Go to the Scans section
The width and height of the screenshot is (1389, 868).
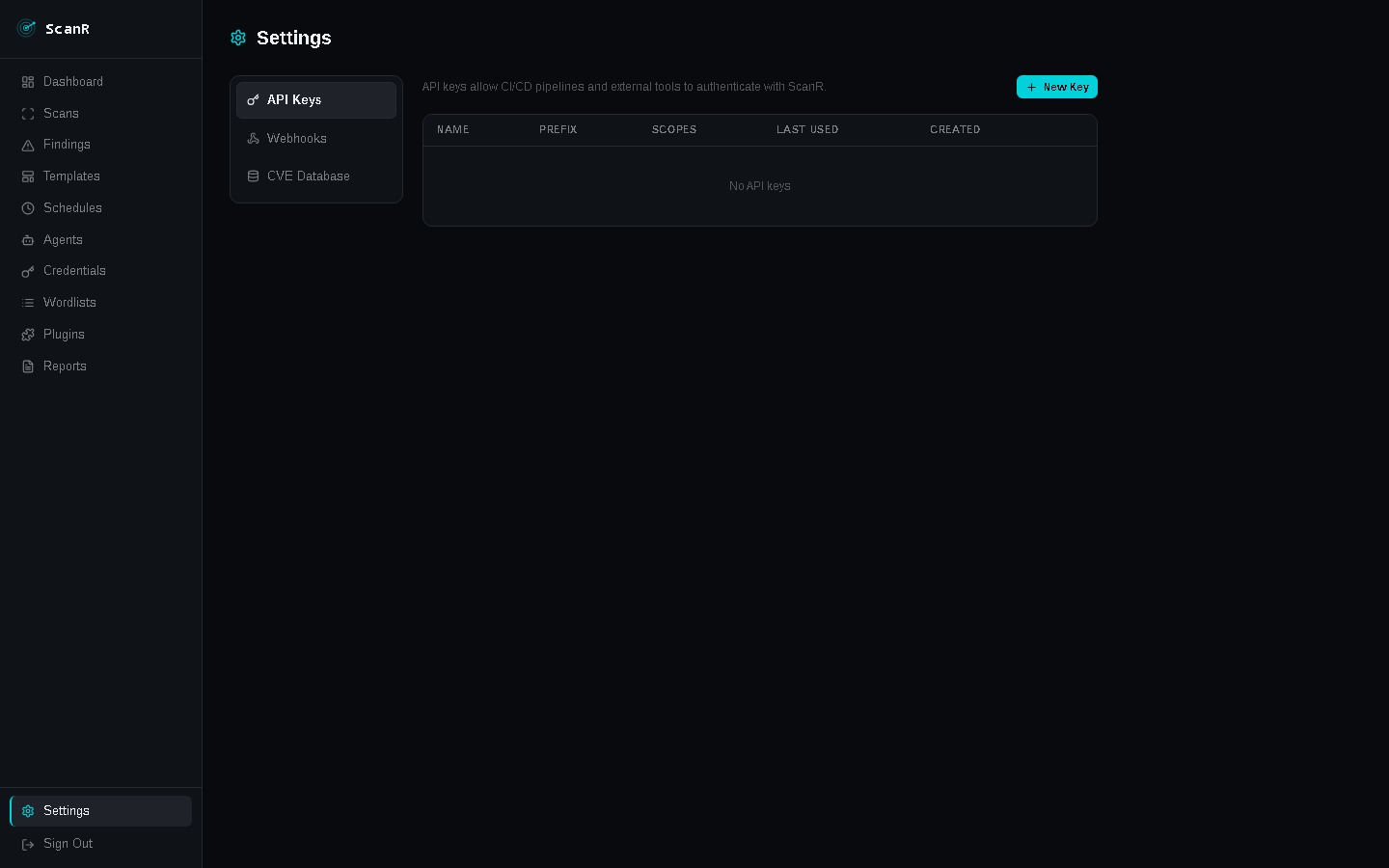pyautogui.click(x=101, y=114)
